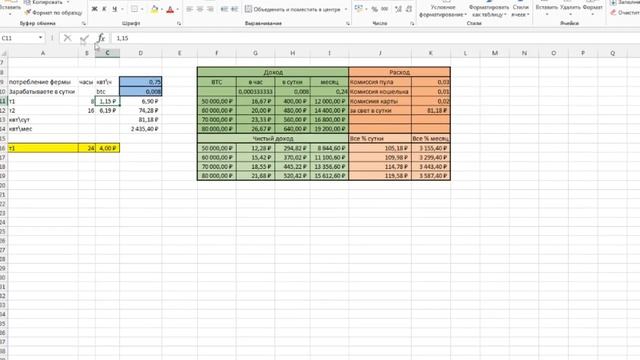Apply the red Font Color letter A
640x360 pixels.
(x=170, y=9)
